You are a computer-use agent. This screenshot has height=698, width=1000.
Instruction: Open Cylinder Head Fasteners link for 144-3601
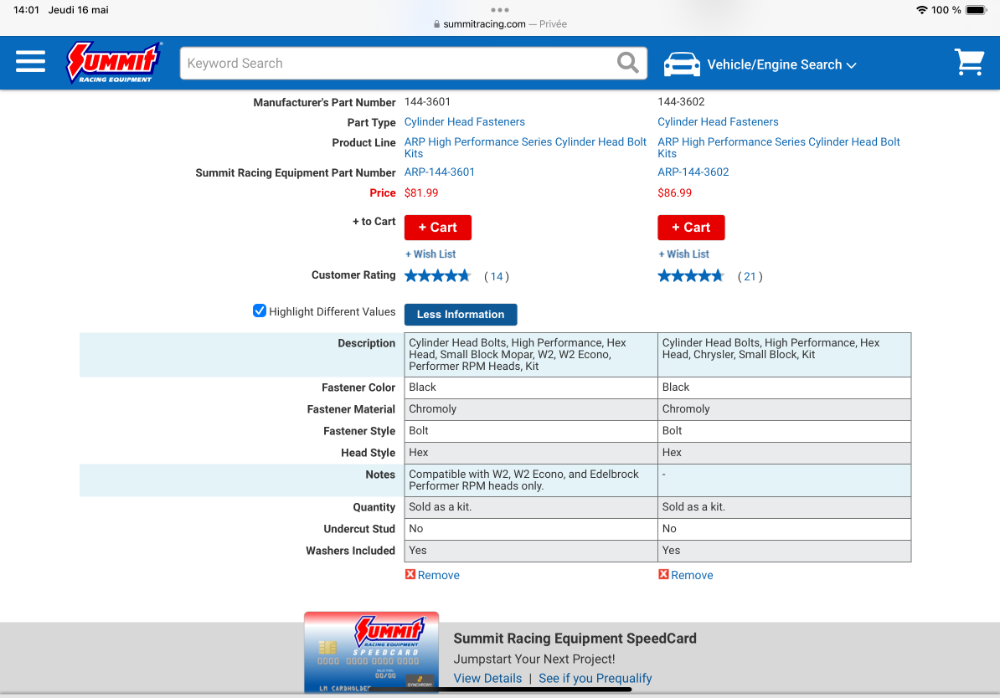tap(464, 122)
